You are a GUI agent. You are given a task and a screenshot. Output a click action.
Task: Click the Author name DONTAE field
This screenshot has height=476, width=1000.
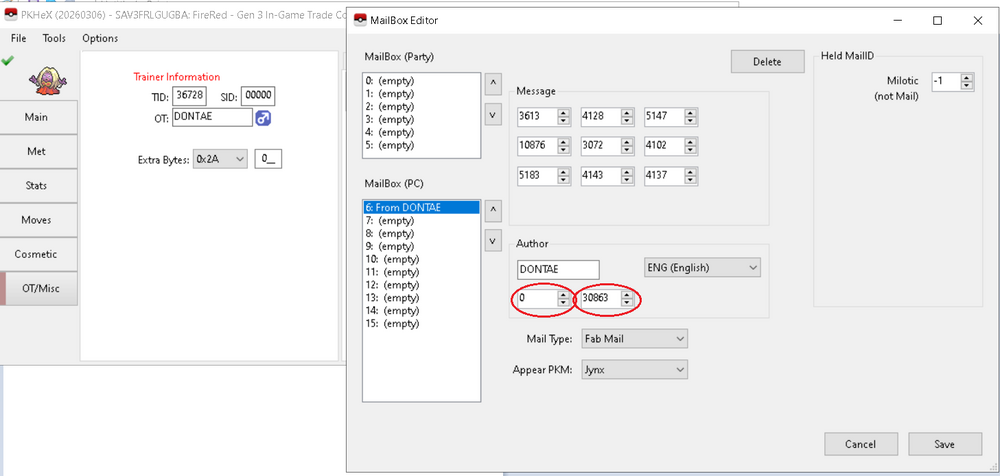click(x=557, y=270)
